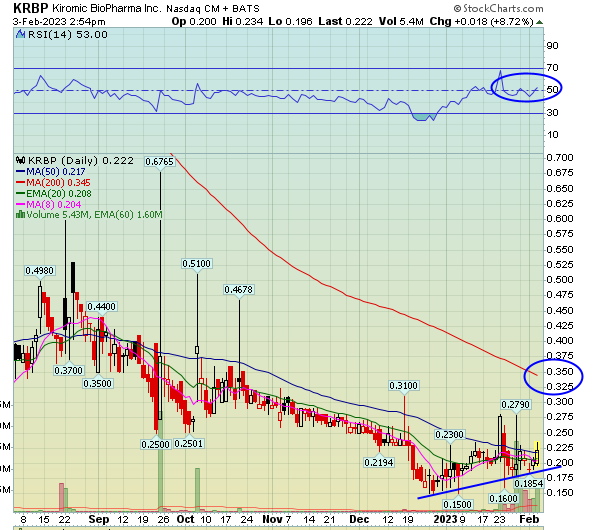The height and width of the screenshot is (530, 593).
Task: Click the 2023 label on the date axis
Action: (445, 519)
